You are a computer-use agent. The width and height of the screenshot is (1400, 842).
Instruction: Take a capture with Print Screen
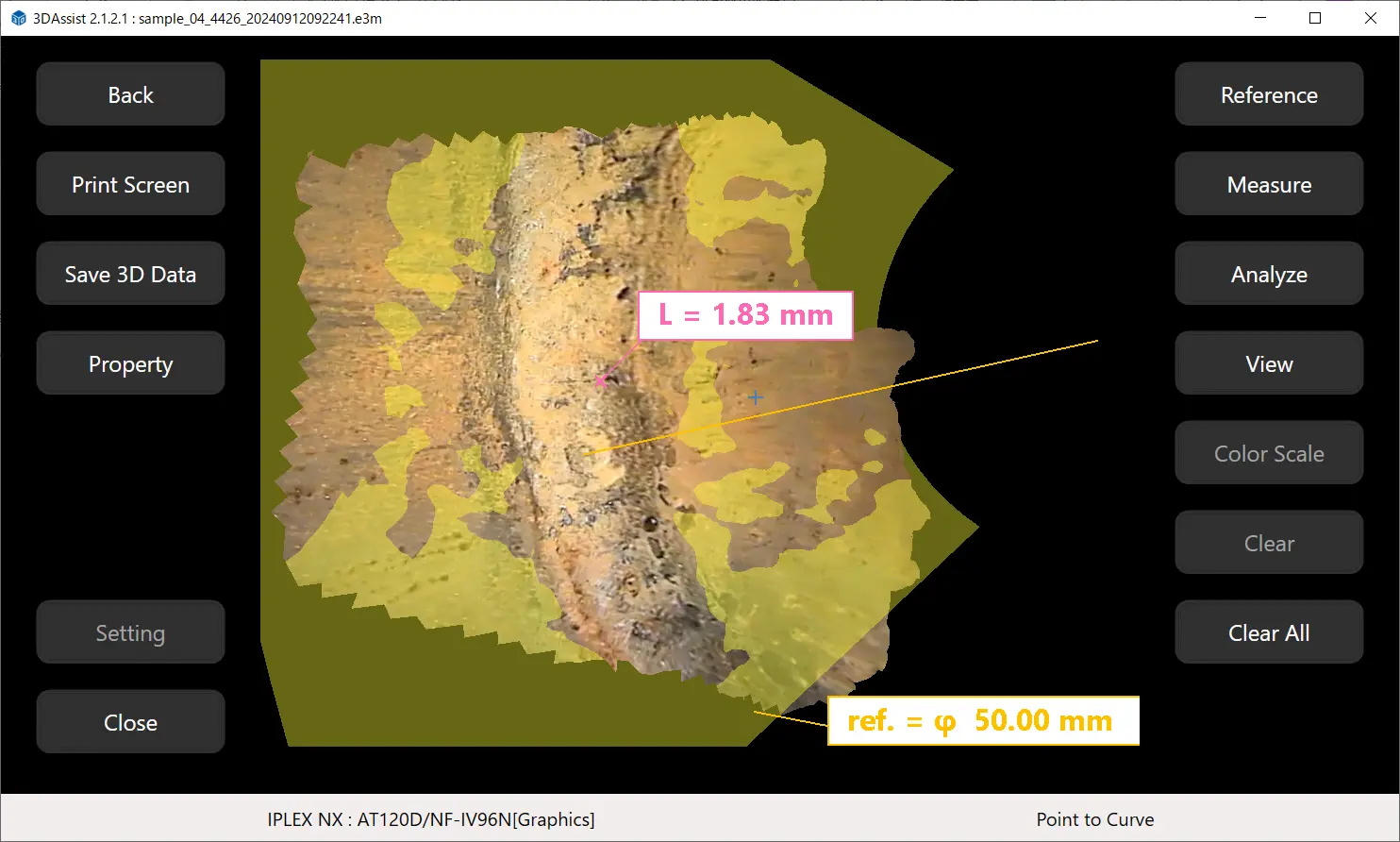(x=130, y=184)
